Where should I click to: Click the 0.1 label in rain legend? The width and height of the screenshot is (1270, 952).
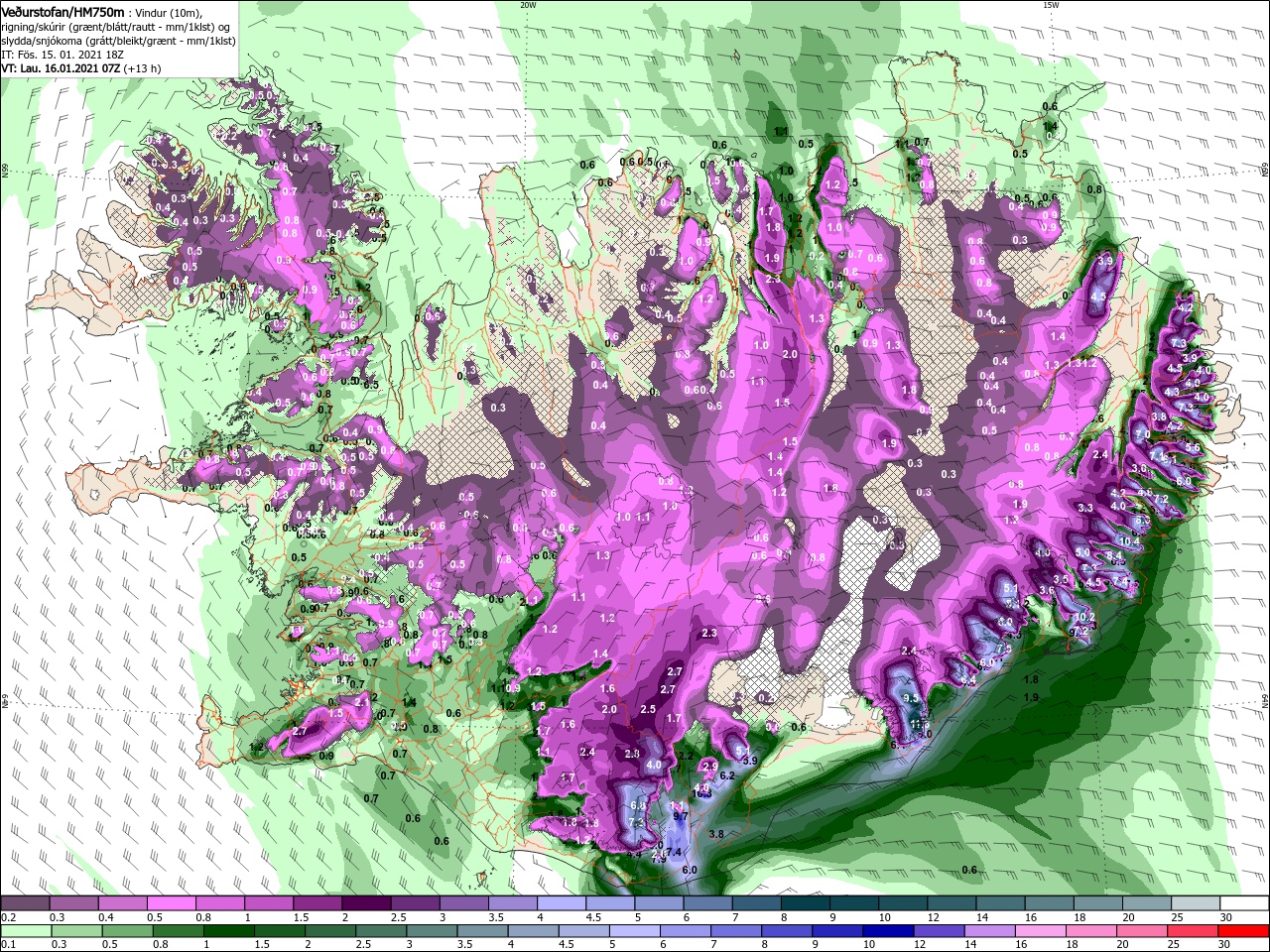pyautogui.click(x=8, y=945)
